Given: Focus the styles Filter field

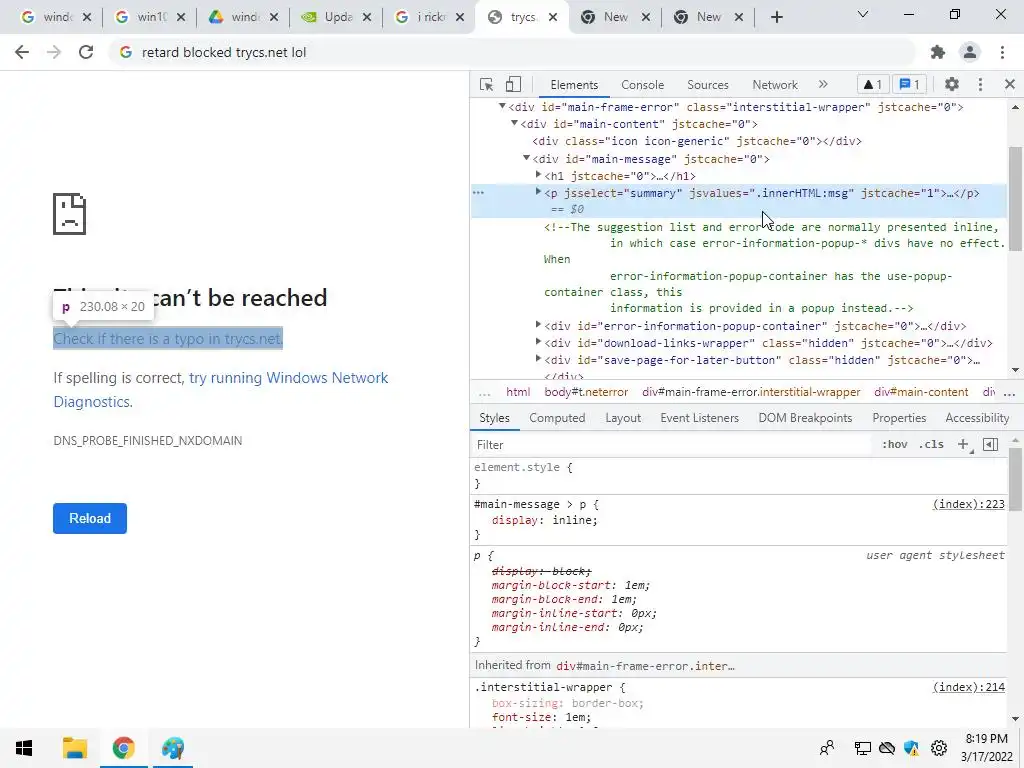Looking at the screenshot, I should (x=673, y=445).
